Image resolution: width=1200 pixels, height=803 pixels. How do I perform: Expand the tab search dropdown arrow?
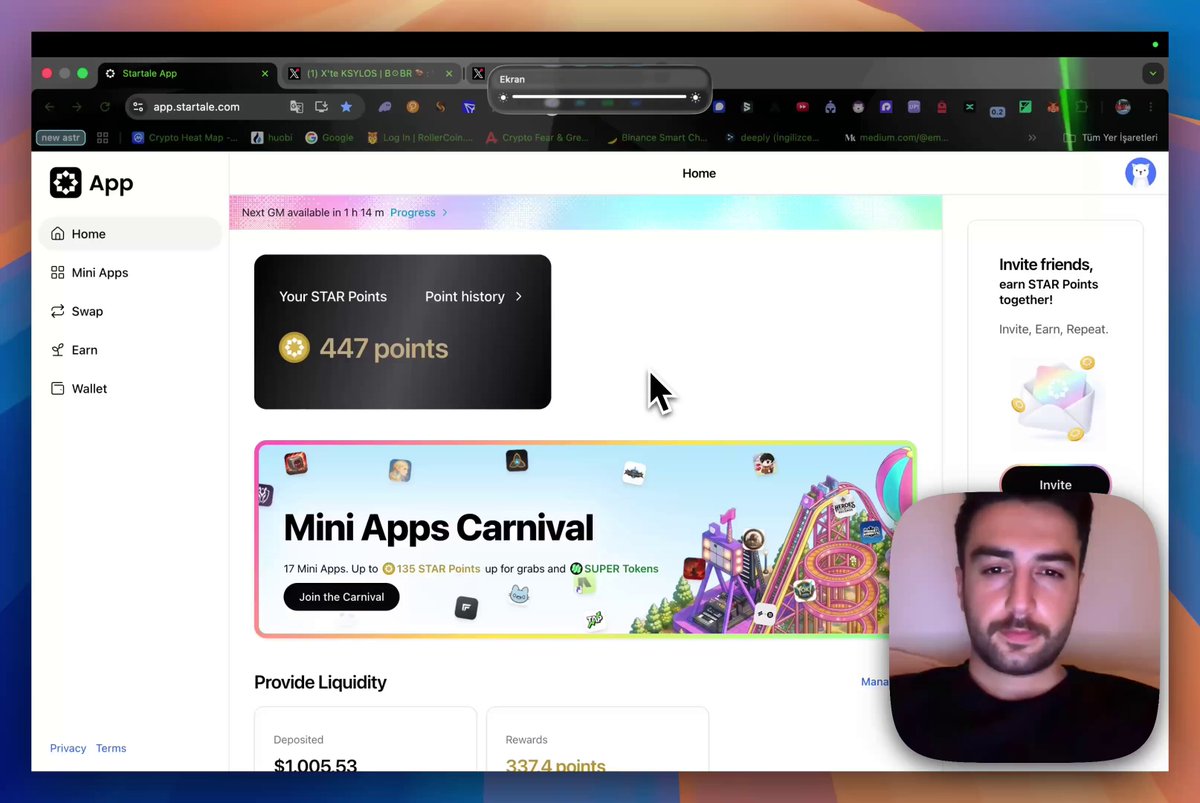[1153, 74]
